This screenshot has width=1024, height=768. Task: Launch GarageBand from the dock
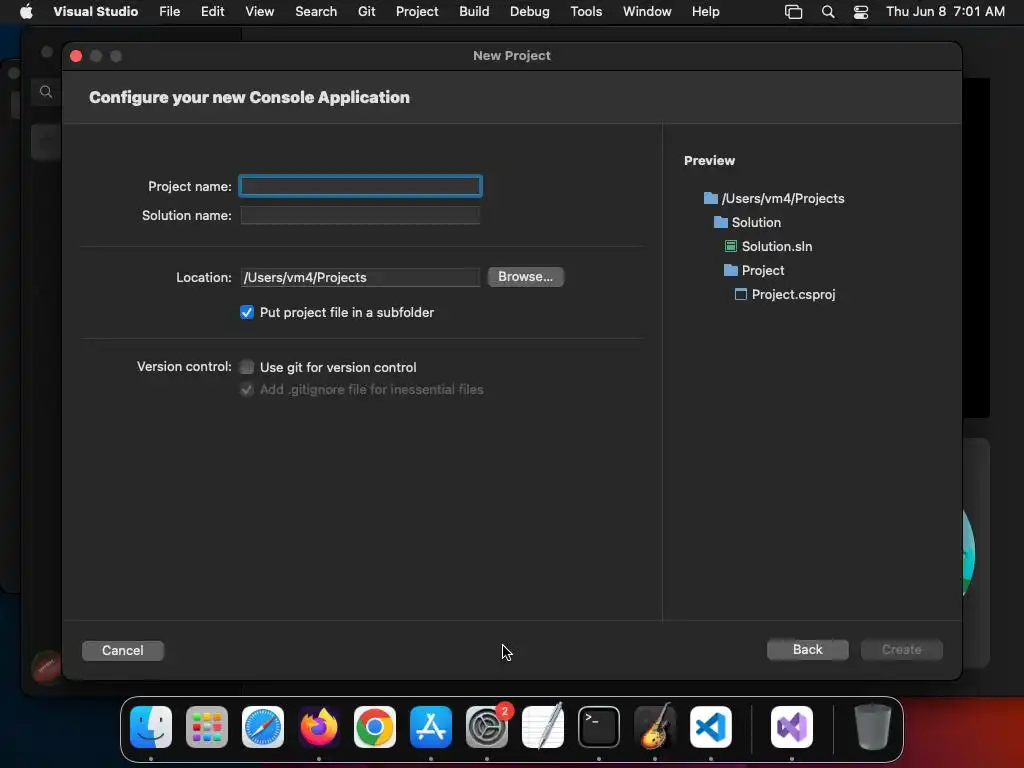(x=655, y=727)
